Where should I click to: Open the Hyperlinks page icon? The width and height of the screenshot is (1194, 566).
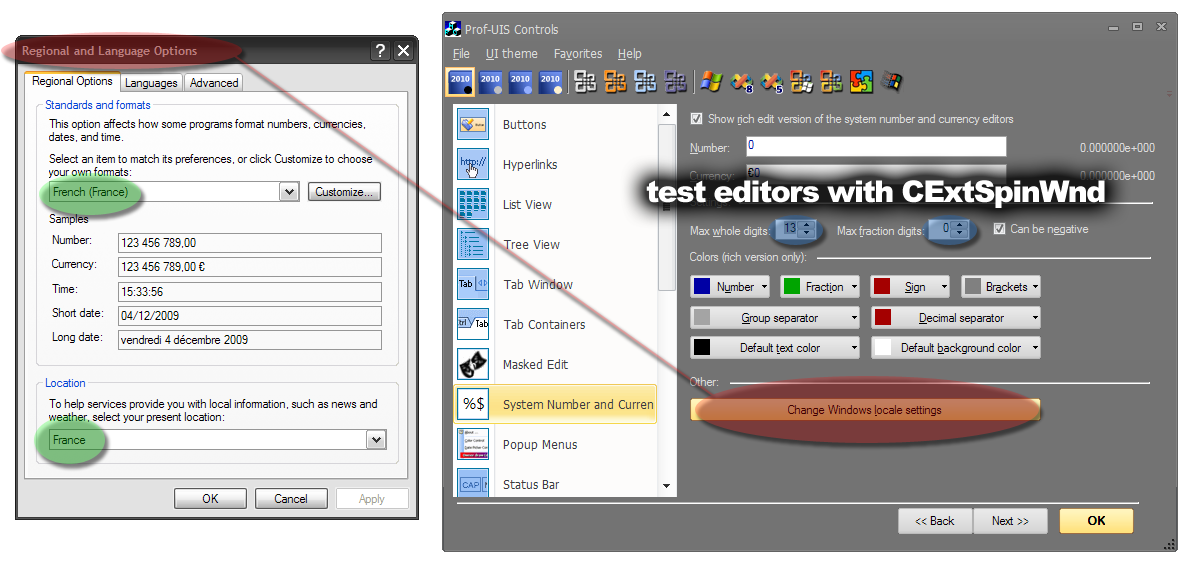point(473,164)
